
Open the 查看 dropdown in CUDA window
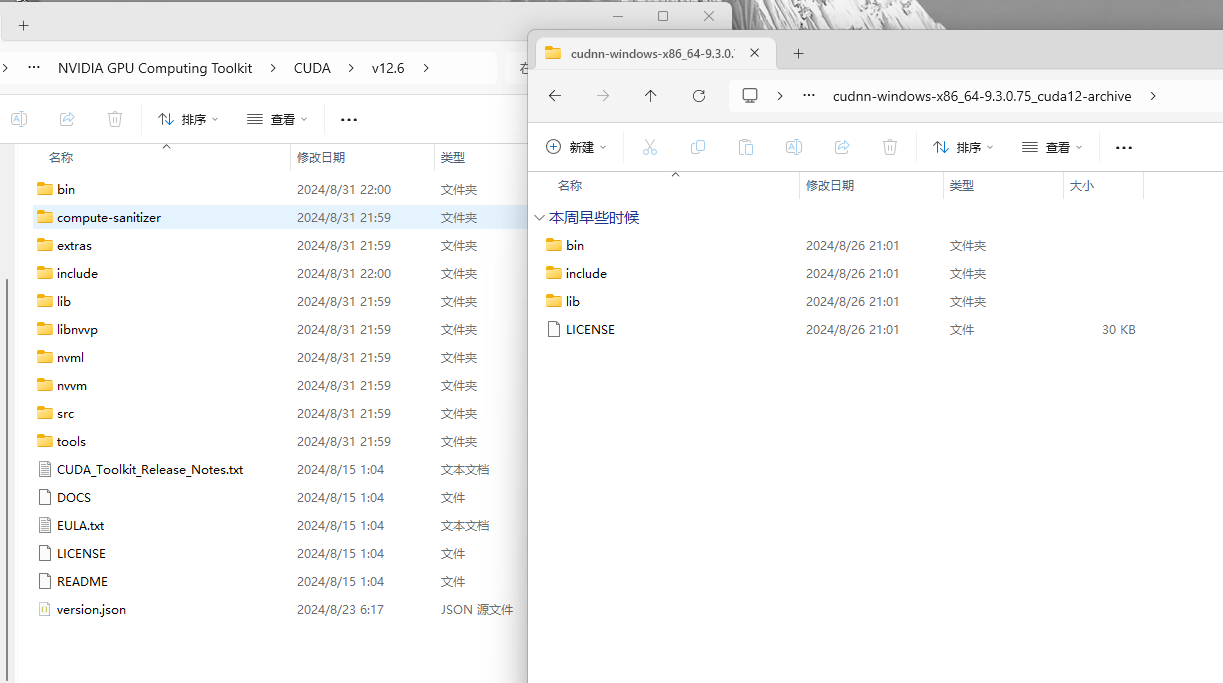(277, 119)
